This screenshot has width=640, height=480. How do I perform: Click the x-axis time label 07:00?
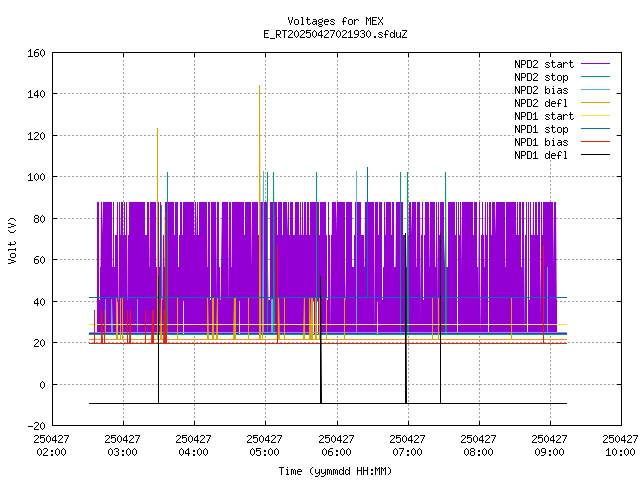click(407, 453)
